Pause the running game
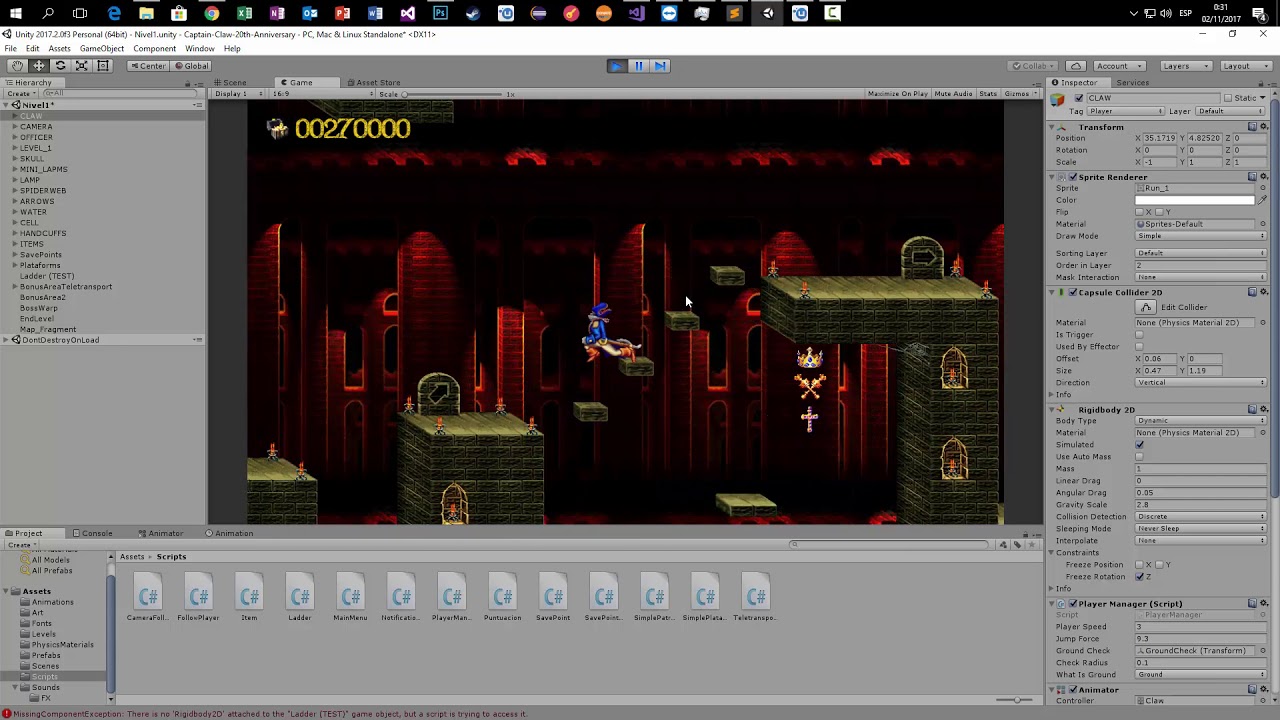The width and height of the screenshot is (1280, 720). point(638,66)
